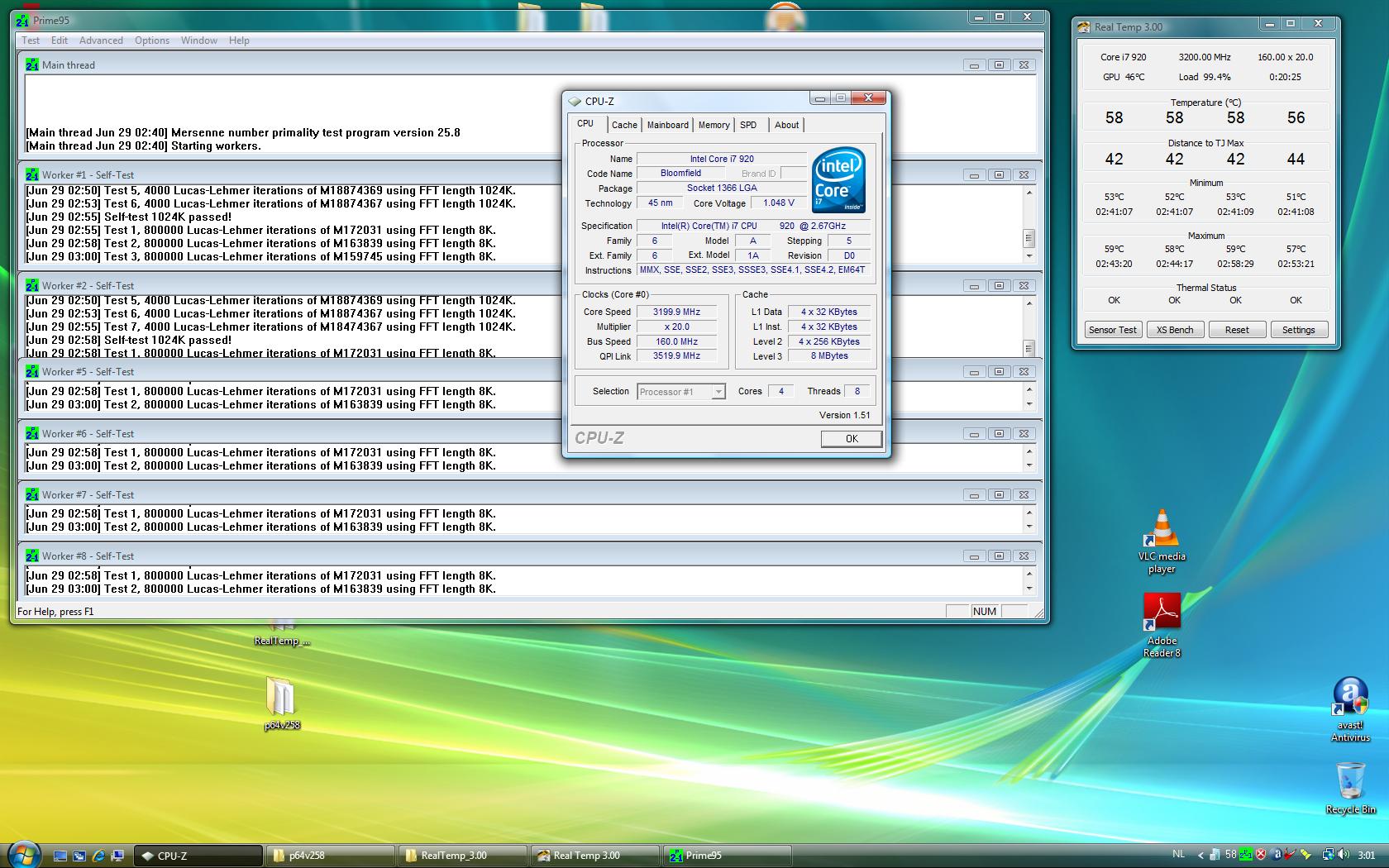Click the system clock showing 3:01
This screenshot has height=868, width=1389.
pyautogui.click(x=1366, y=855)
